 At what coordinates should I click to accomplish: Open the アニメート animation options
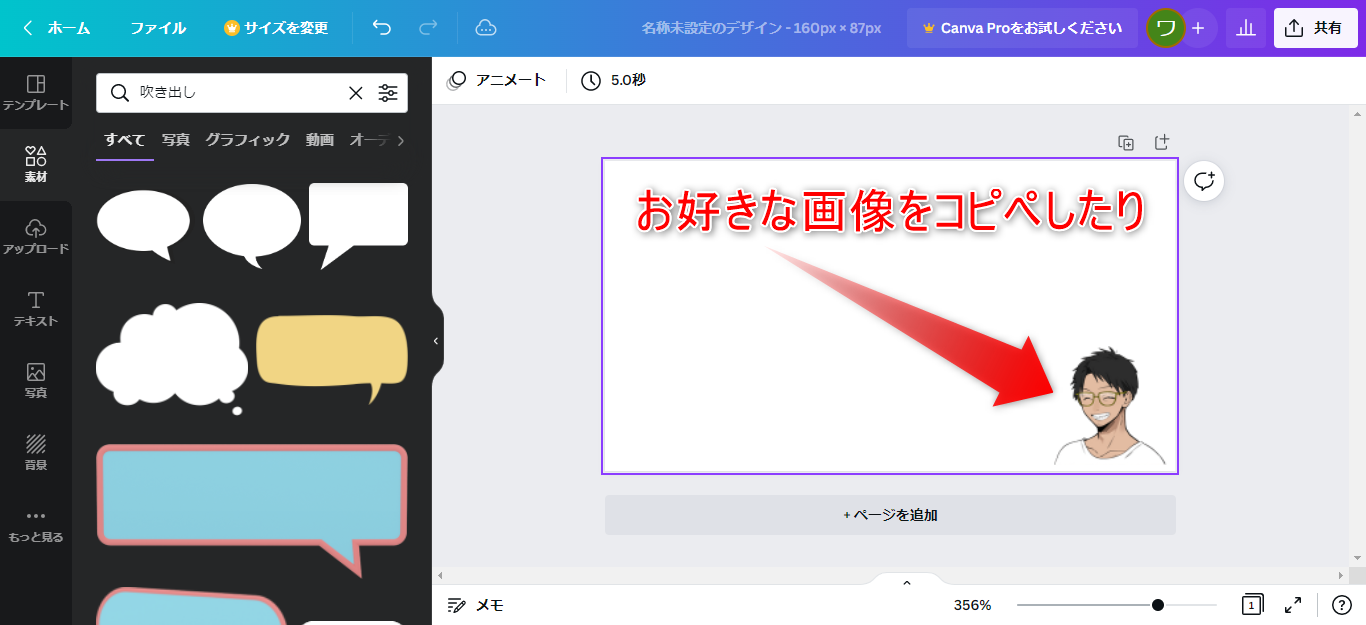(497, 80)
